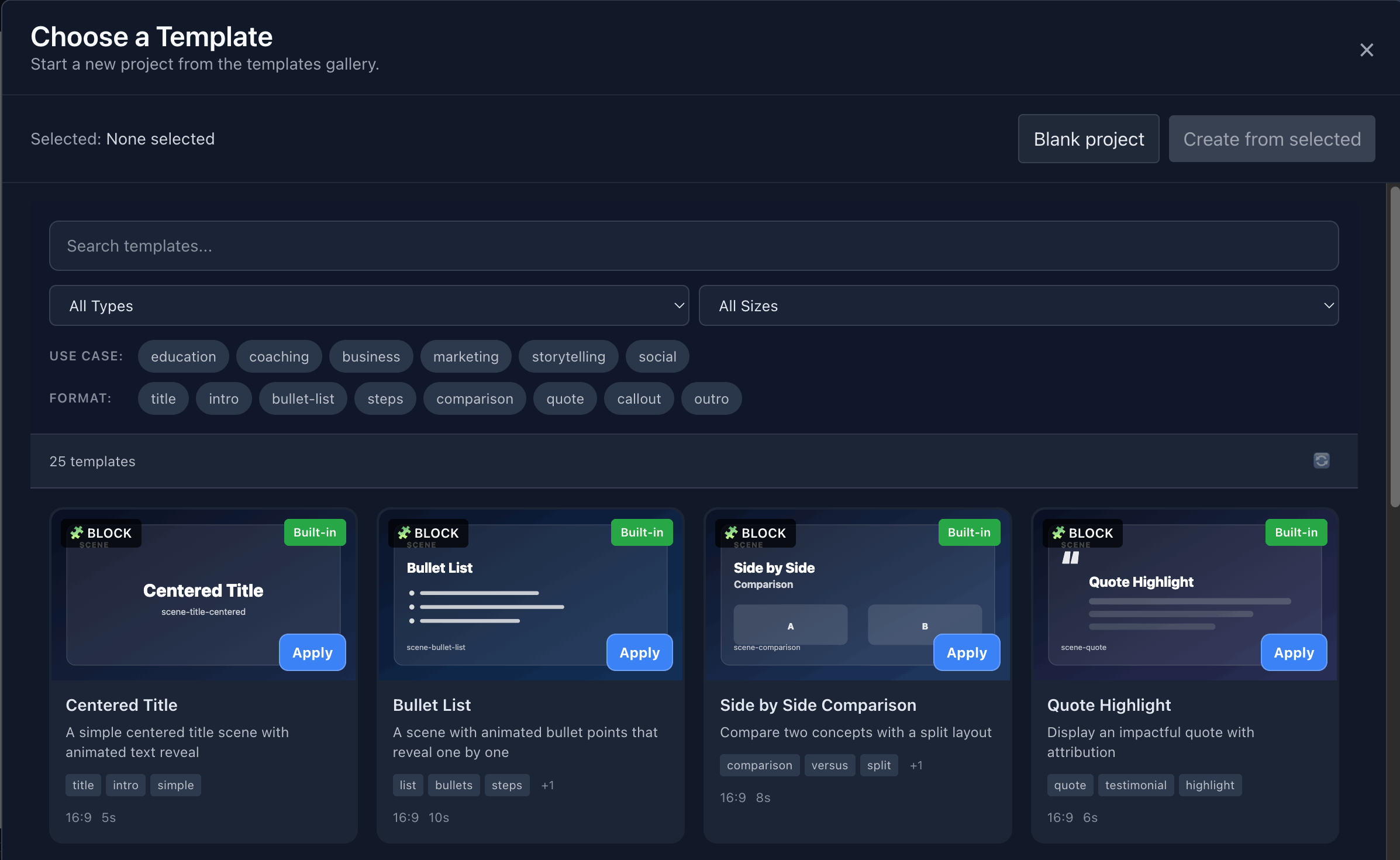This screenshot has height=860, width=1400.
Task: Focus the Search templates input field
Action: click(x=694, y=246)
